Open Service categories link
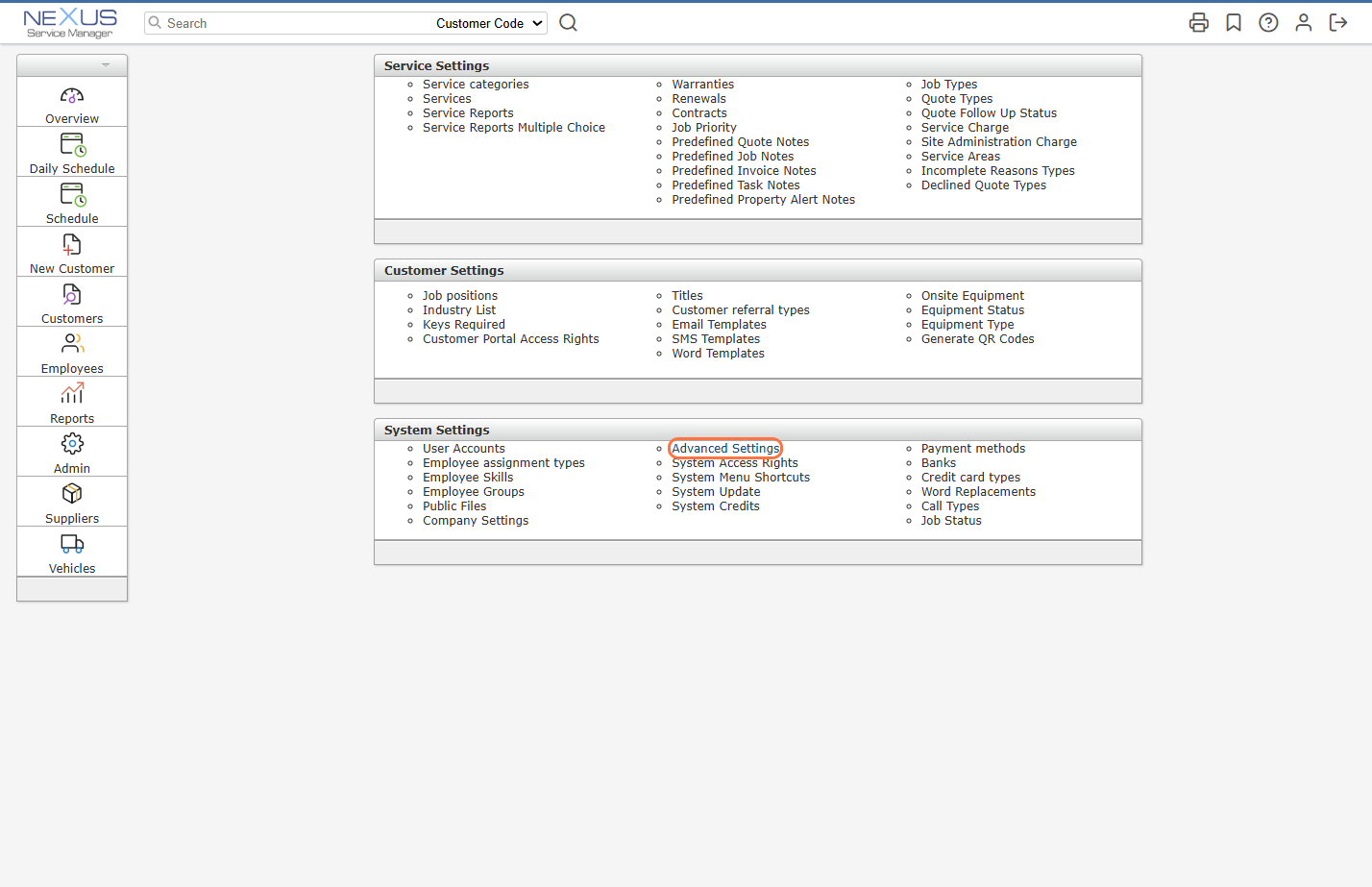Screen dimensions: 1372x887 476,85
